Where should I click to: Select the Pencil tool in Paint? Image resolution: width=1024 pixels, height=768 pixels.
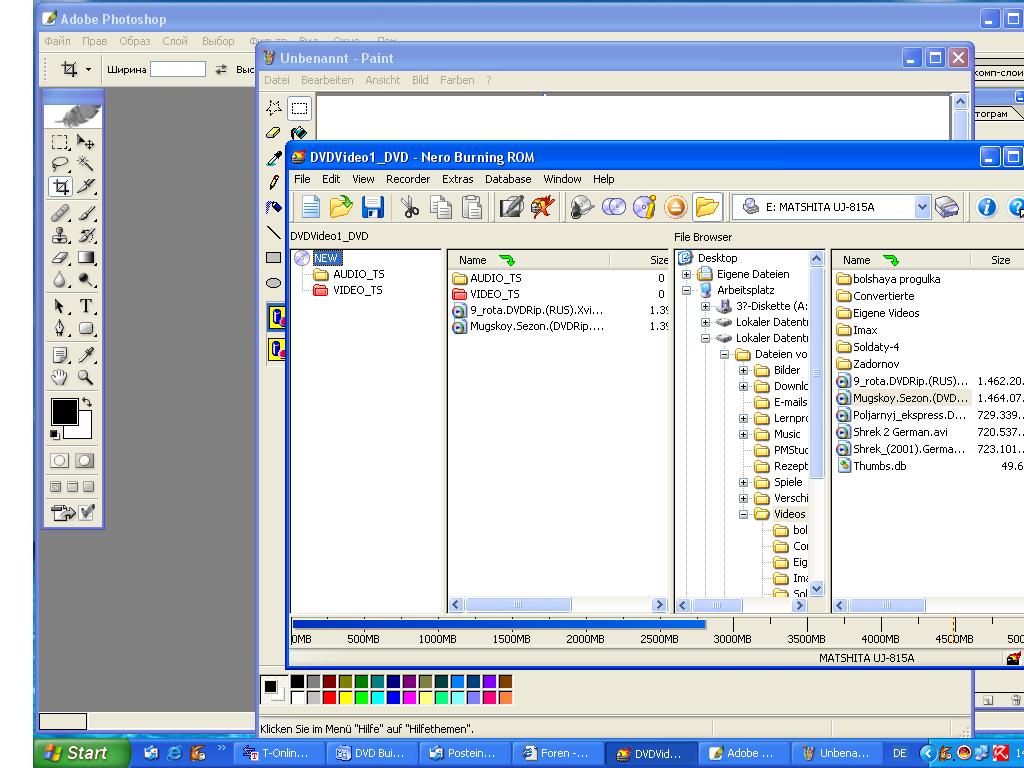pos(273,182)
